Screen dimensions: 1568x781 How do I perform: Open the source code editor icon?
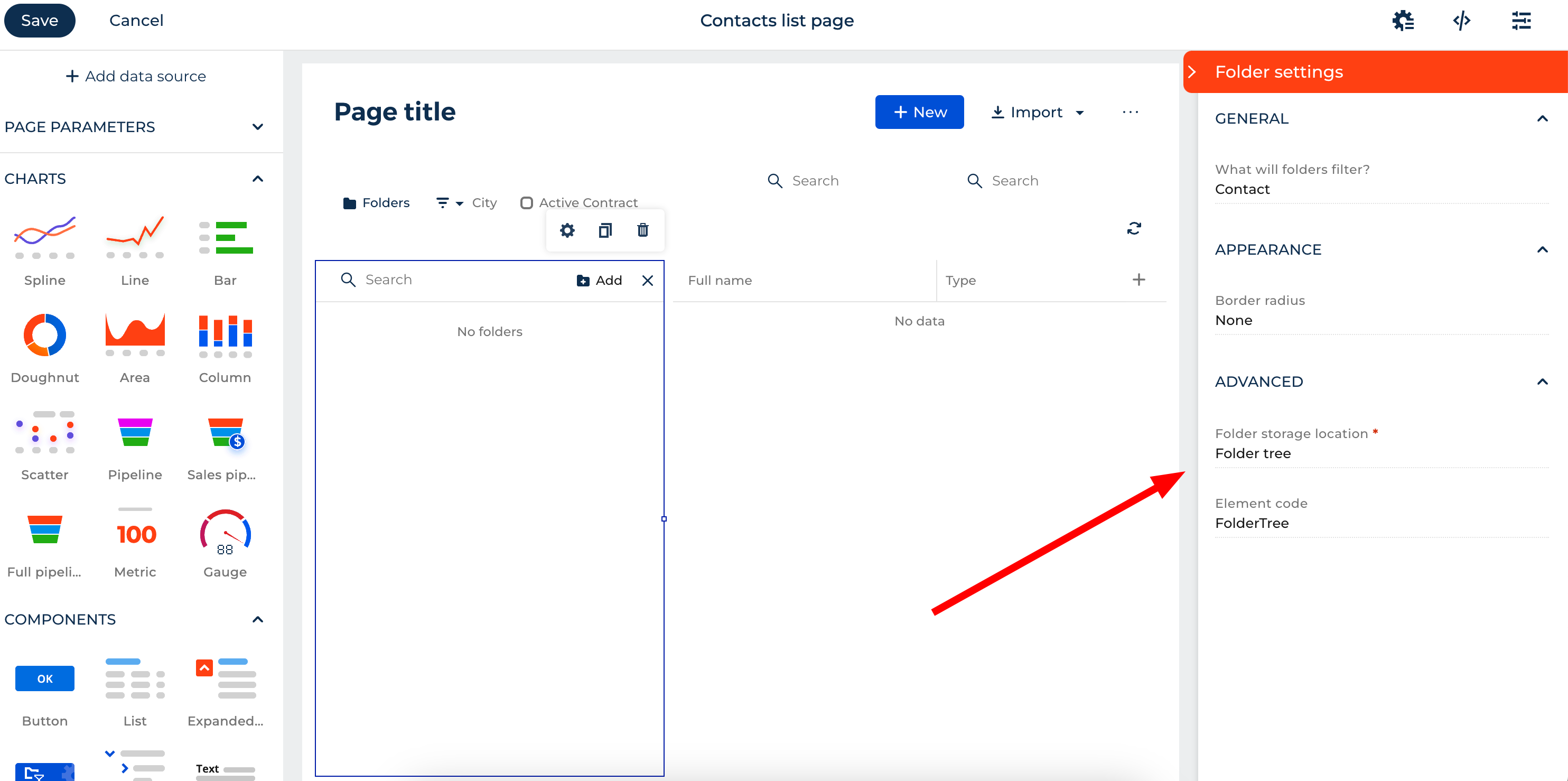[1461, 21]
